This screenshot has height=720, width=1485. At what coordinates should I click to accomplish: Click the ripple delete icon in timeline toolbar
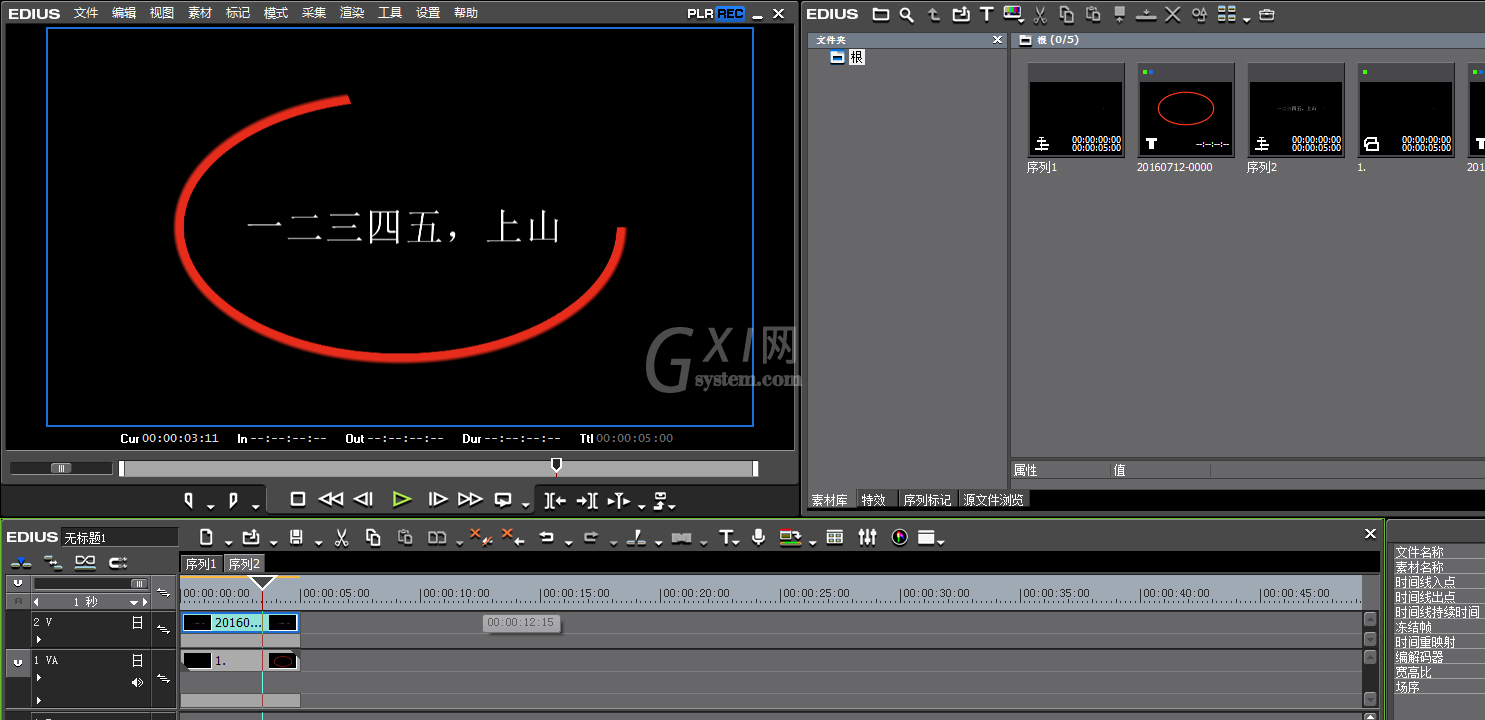(x=513, y=537)
